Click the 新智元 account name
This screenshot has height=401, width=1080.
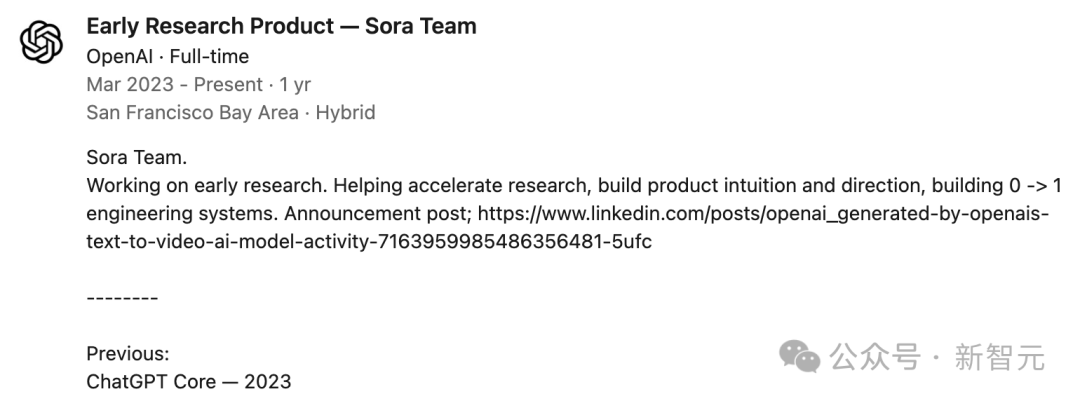[x=1000, y=357]
